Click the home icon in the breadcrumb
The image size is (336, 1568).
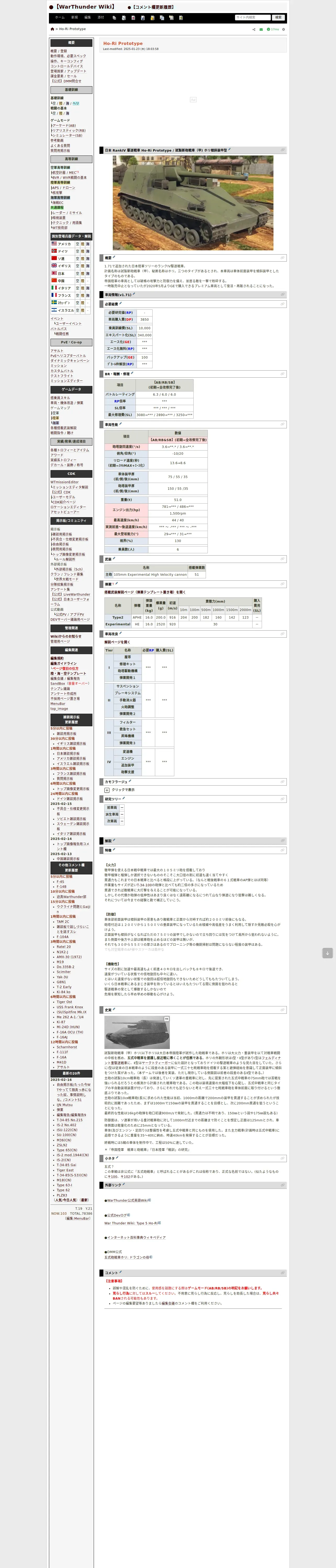point(52,29)
